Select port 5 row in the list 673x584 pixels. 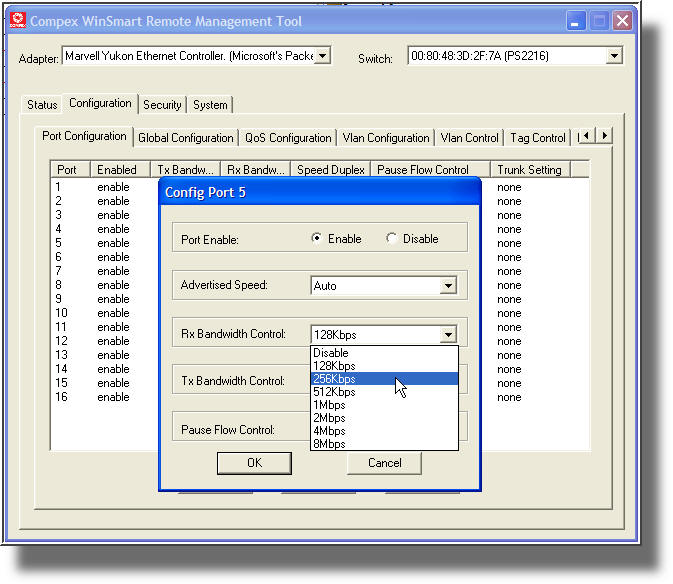pos(58,243)
